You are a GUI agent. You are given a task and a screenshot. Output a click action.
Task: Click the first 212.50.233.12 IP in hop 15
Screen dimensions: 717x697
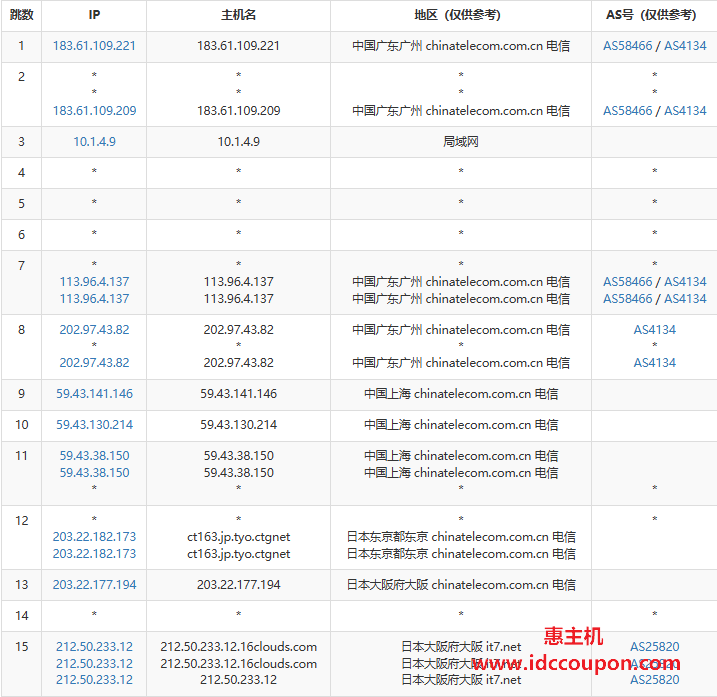tap(94, 647)
